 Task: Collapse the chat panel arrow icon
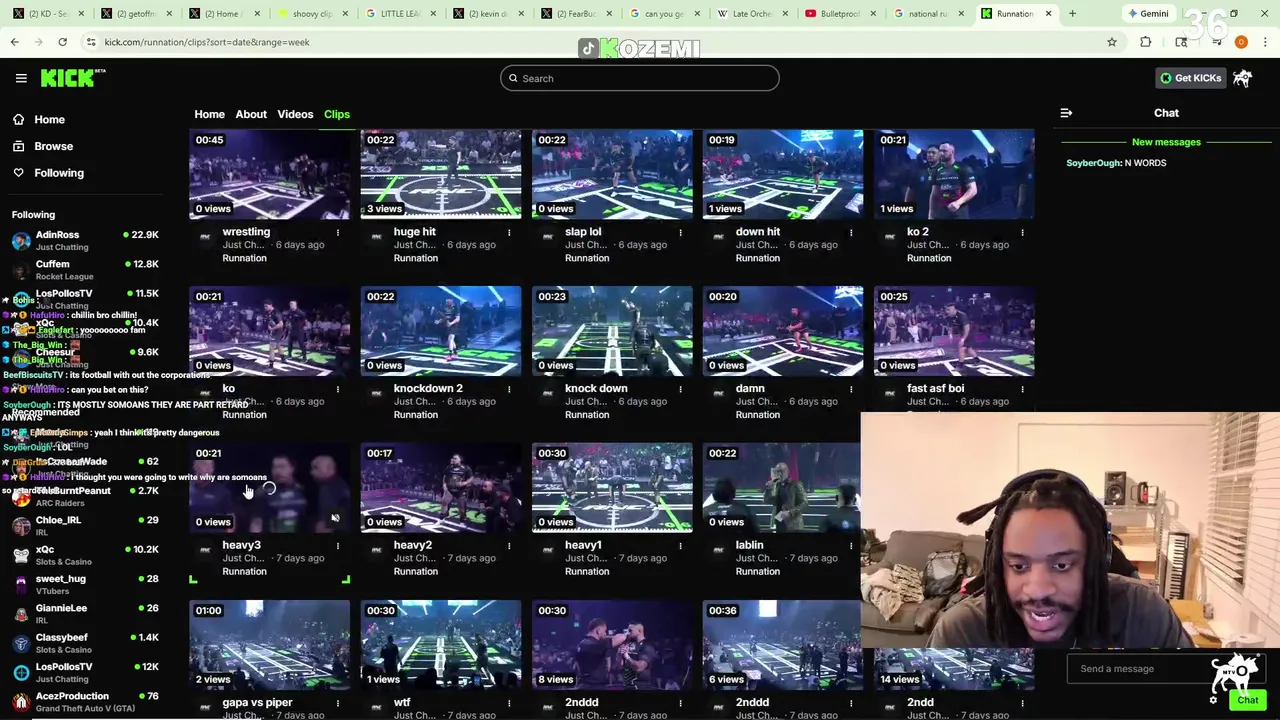pos(1066,113)
